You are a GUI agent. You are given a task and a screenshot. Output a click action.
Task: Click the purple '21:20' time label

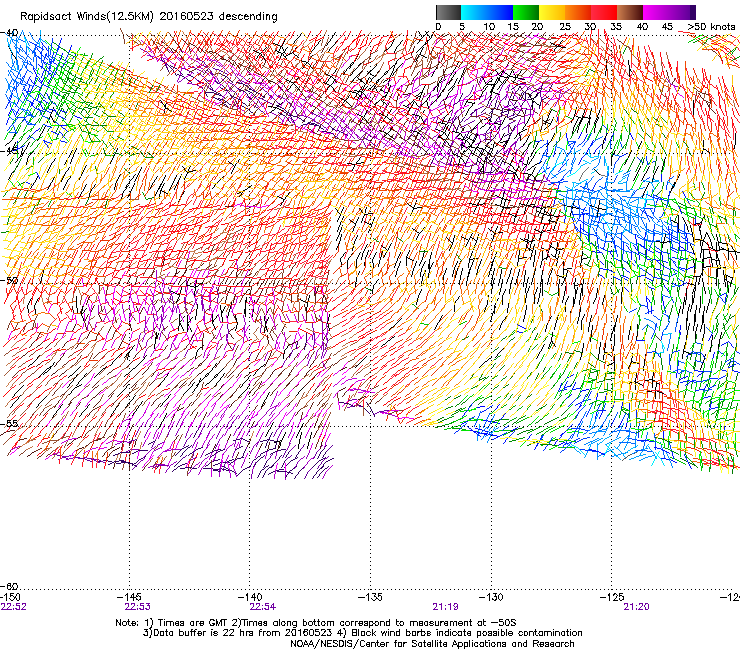coord(636,607)
